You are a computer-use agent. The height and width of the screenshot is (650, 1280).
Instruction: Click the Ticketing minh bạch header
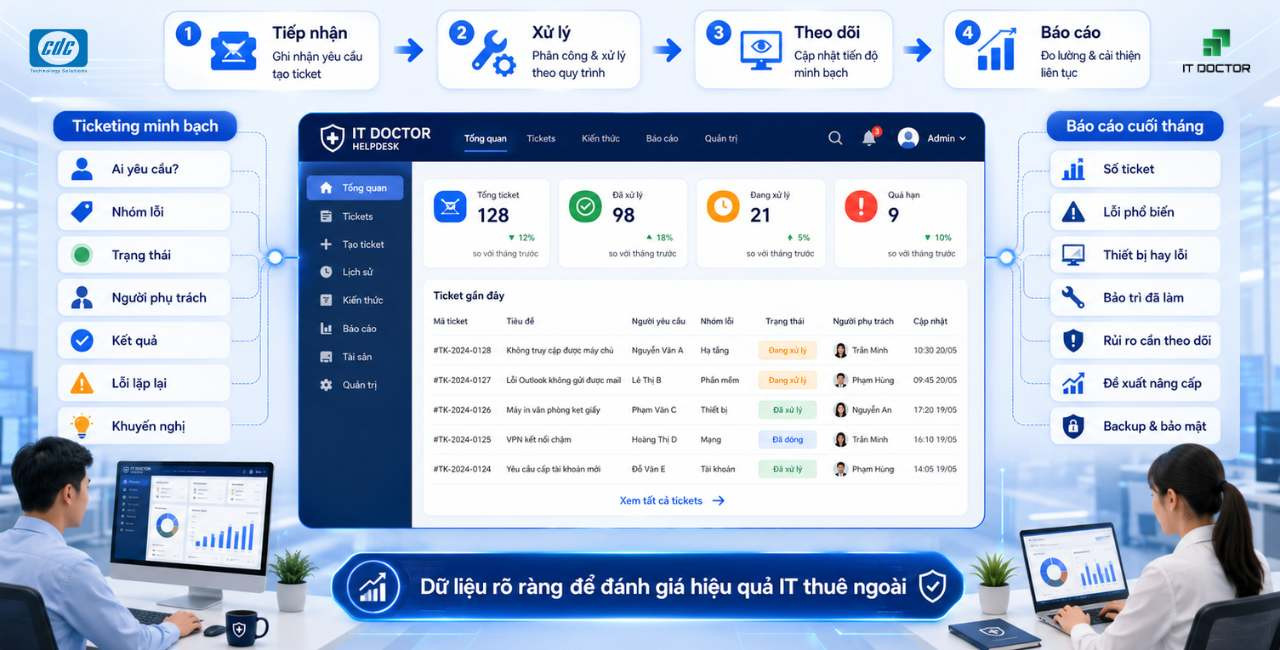point(145,126)
